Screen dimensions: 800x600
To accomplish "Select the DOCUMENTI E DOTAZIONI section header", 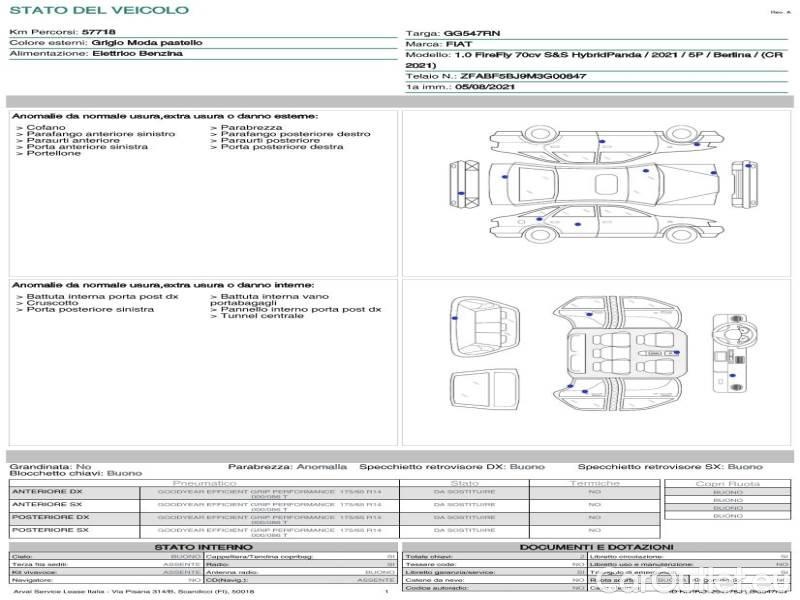I will pyautogui.click(x=596, y=547).
